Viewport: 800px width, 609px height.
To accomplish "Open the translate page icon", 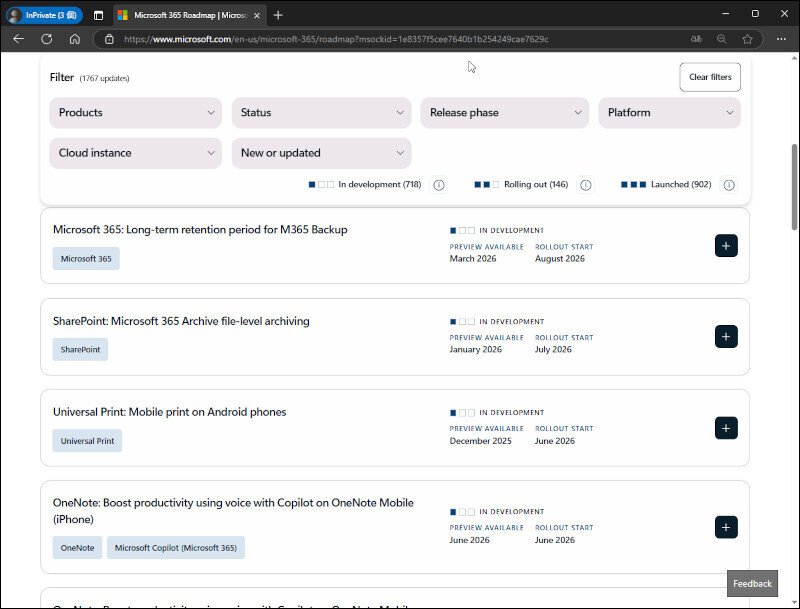I will pos(696,39).
